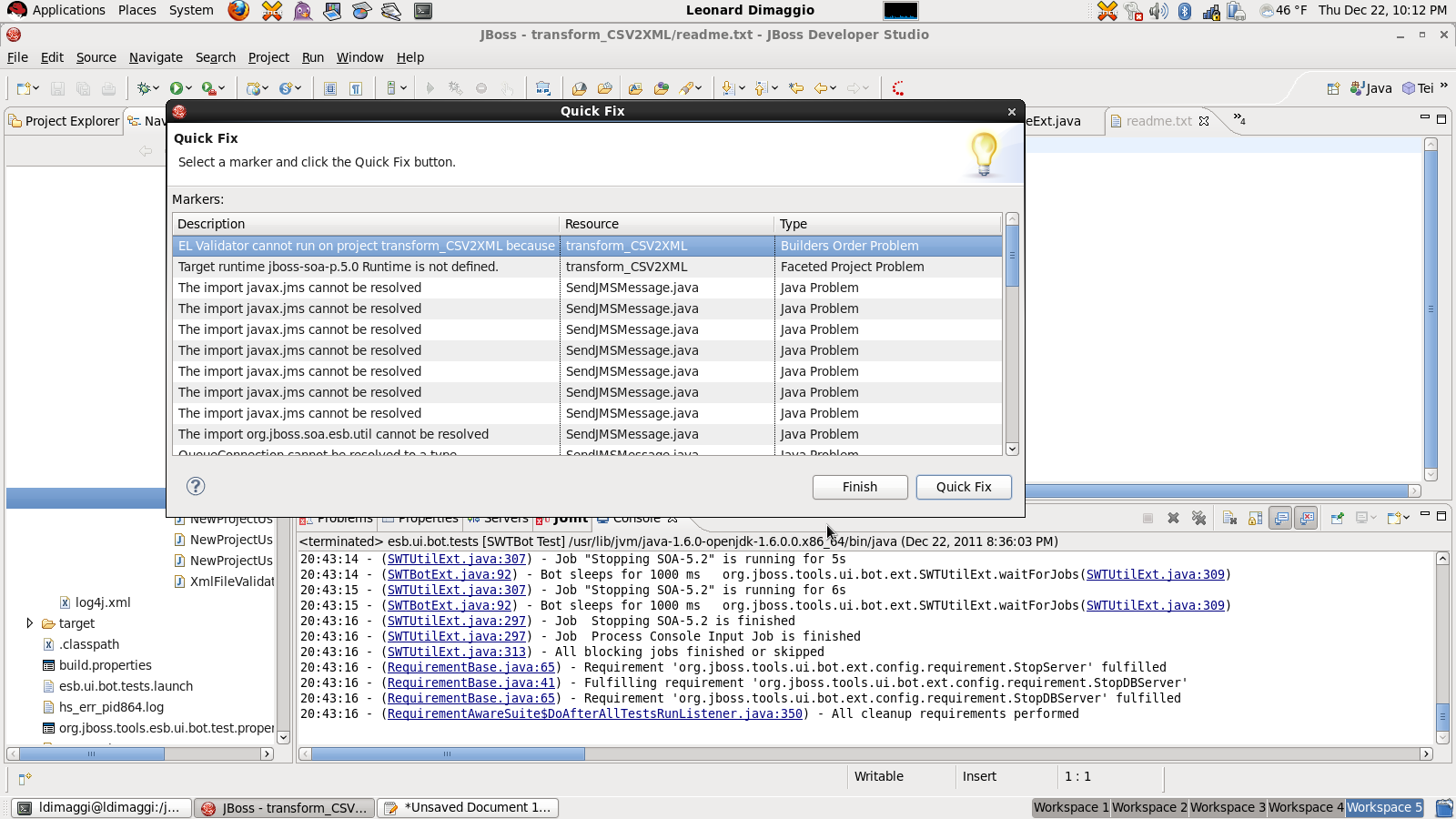This screenshot has width=1456, height=819.
Task: Toggle show console when standard error changes
Action: (x=1306, y=518)
